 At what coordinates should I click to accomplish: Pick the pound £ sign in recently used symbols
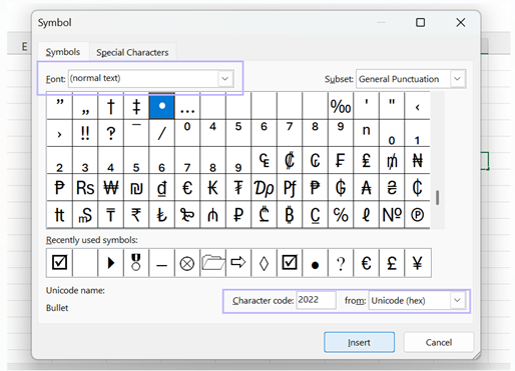(x=392, y=263)
